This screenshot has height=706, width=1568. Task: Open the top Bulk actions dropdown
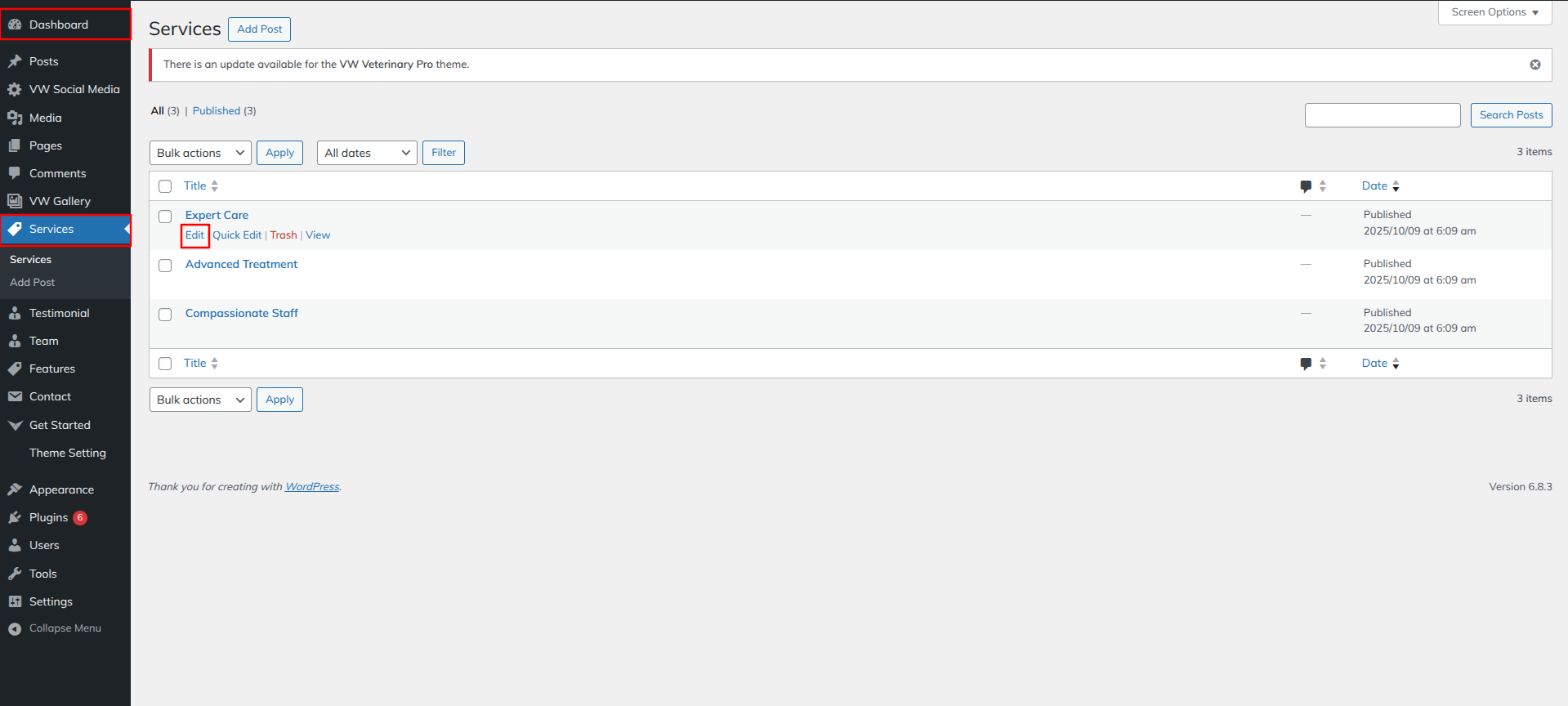tap(200, 153)
